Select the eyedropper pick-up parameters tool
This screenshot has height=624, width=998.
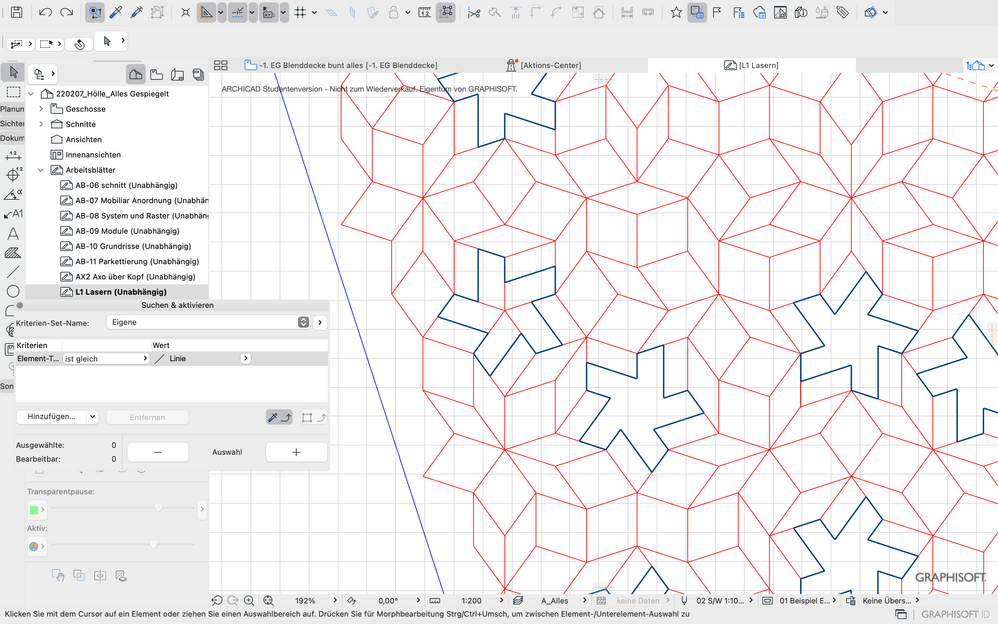point(116,13)
